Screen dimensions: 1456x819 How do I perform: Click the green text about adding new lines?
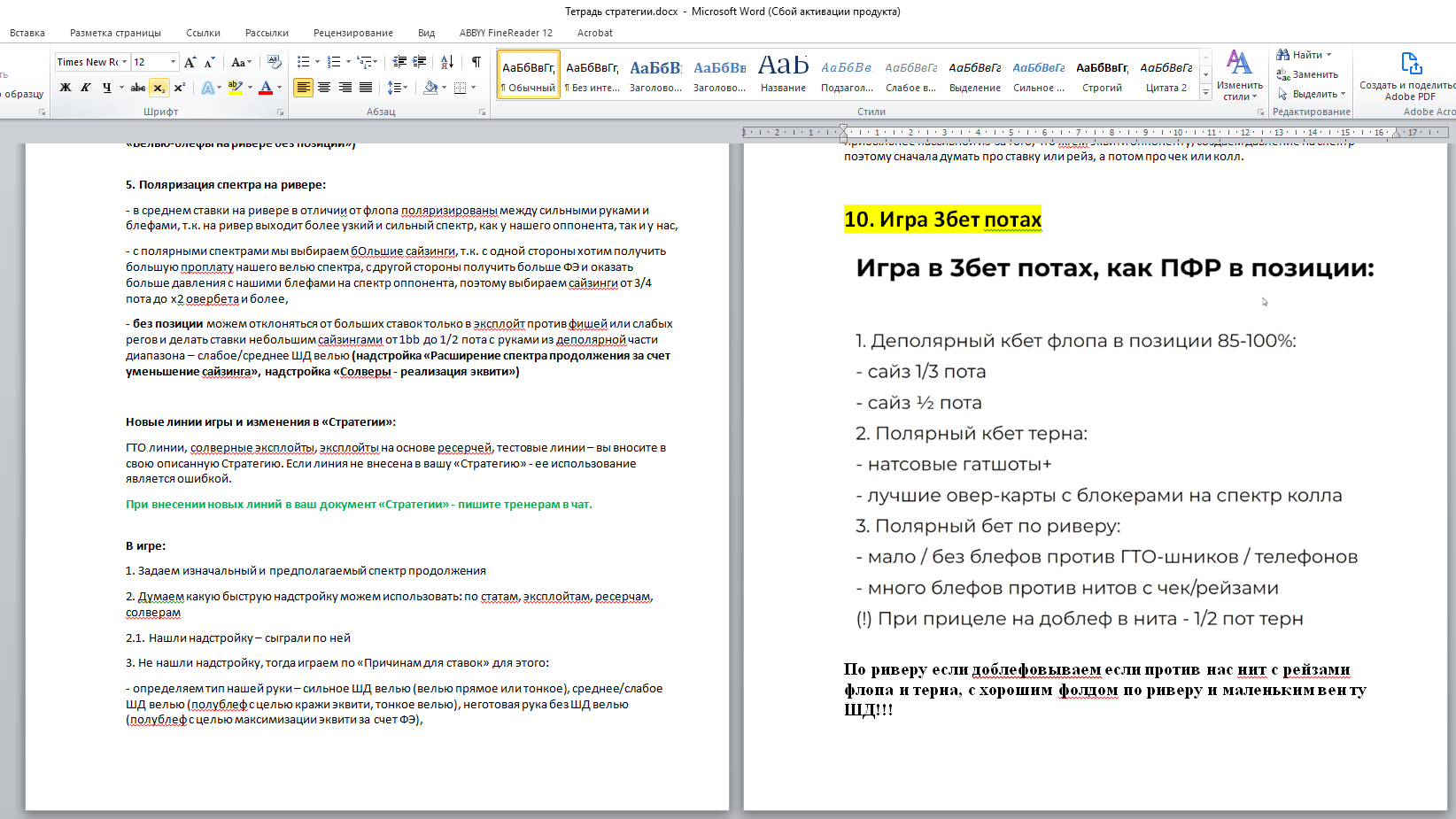click(x=359, y=505)
